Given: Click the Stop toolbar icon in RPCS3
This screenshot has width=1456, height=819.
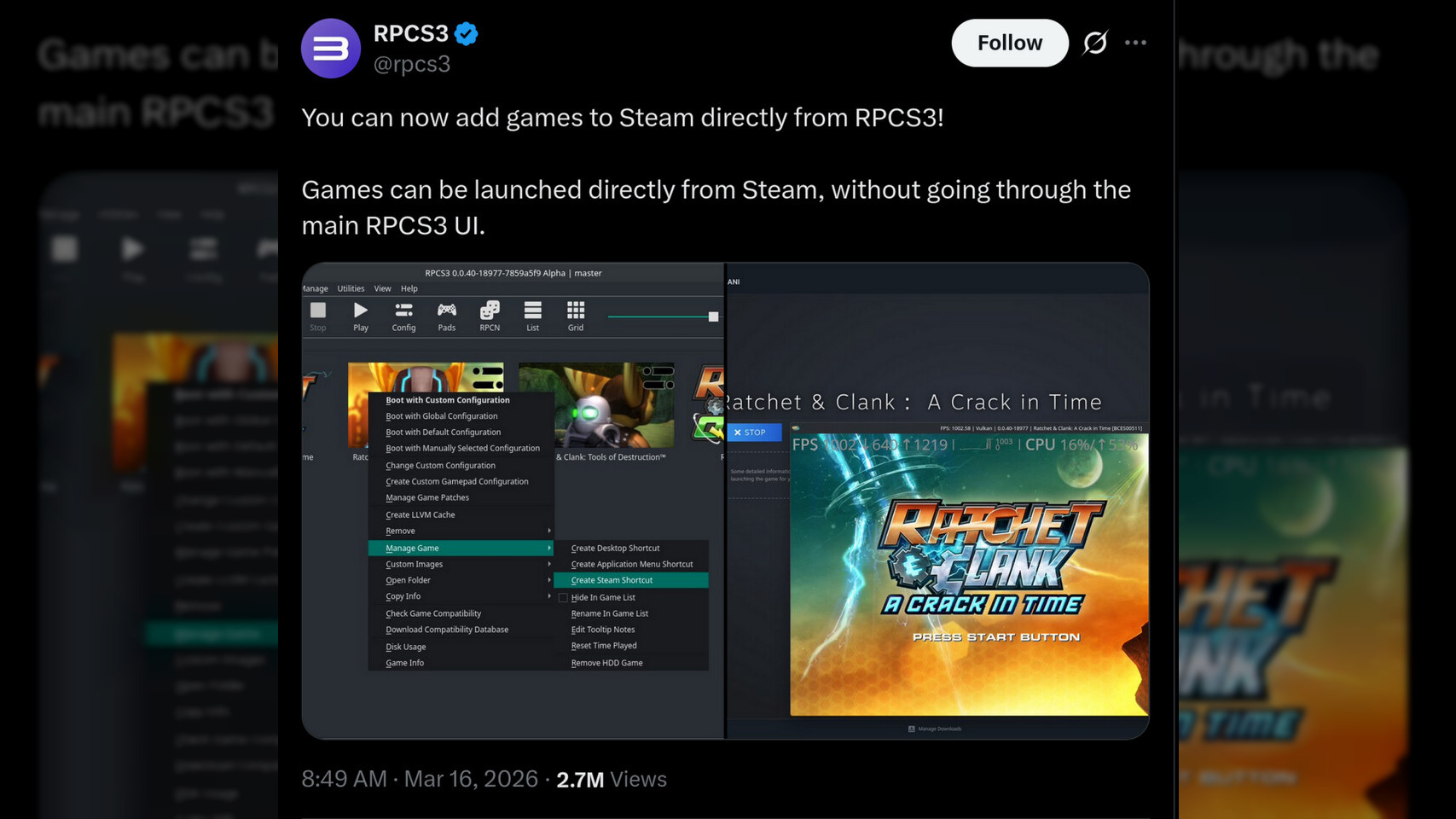Looking at the screenshot, I should pyautogui.click(x=318, y=317).
